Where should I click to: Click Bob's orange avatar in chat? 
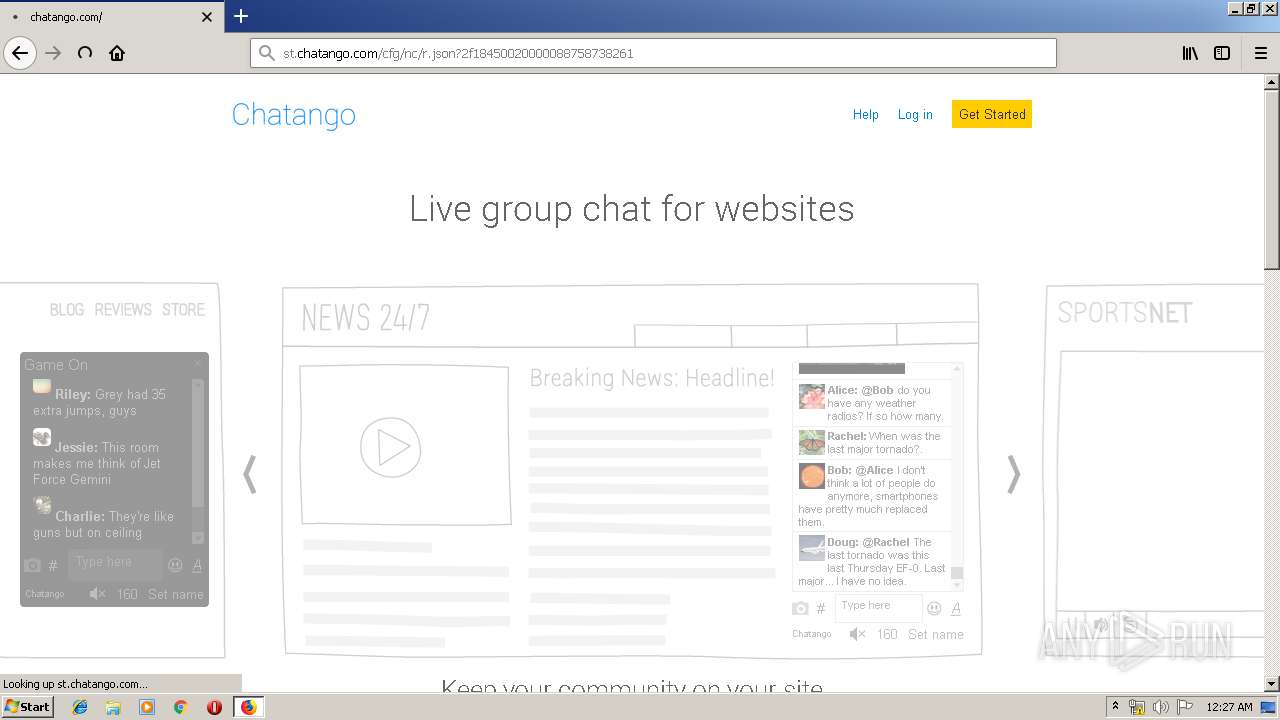click(x=811, y=476)
